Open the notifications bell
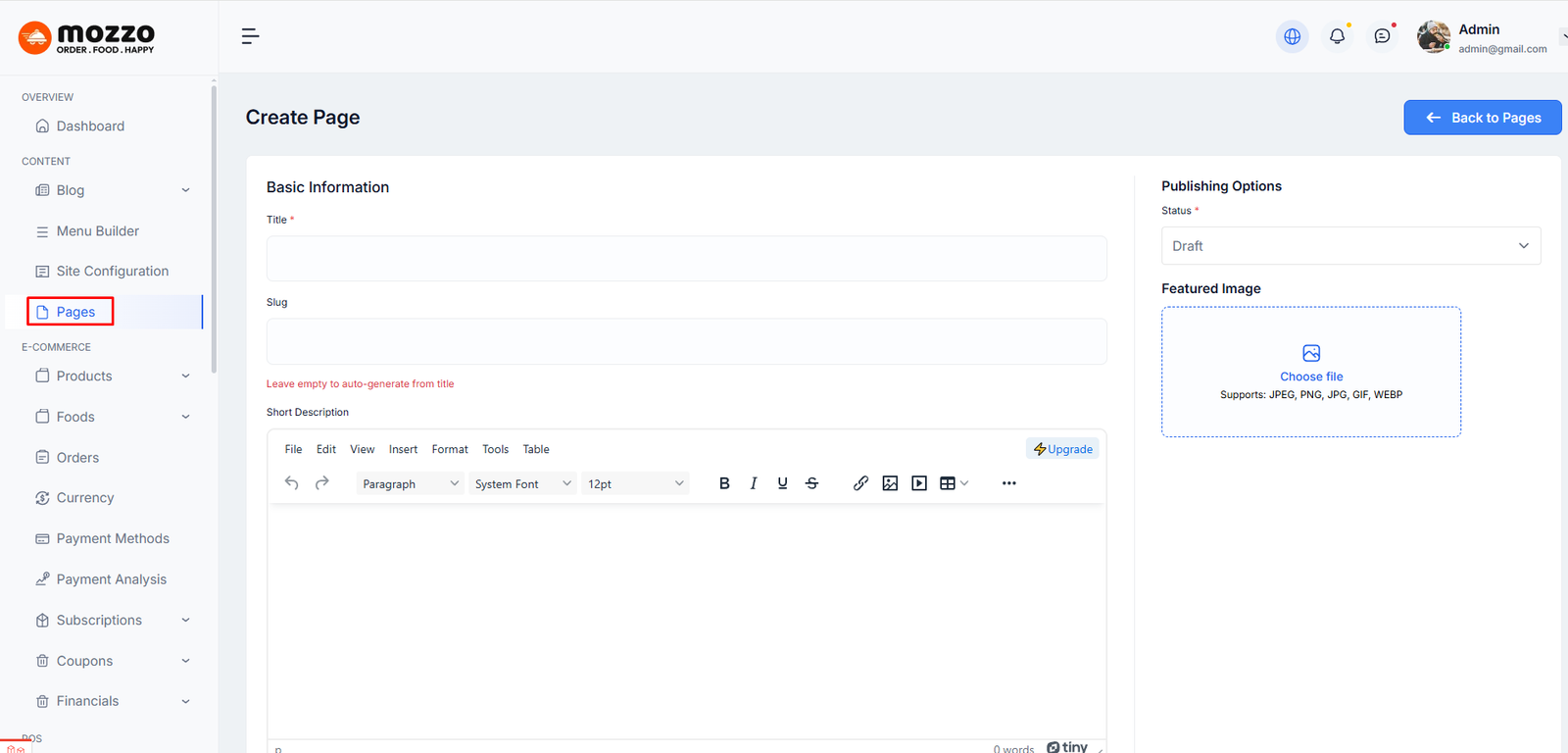The image size is (1568, 753). coord(1337,36)
